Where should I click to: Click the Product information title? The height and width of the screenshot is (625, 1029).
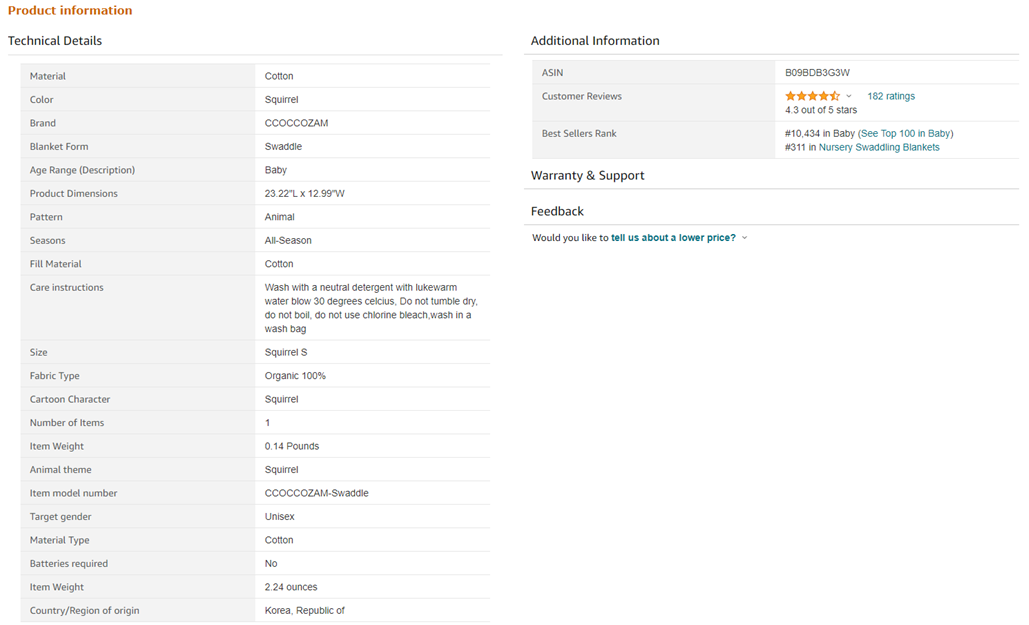[x=70, y=10]
